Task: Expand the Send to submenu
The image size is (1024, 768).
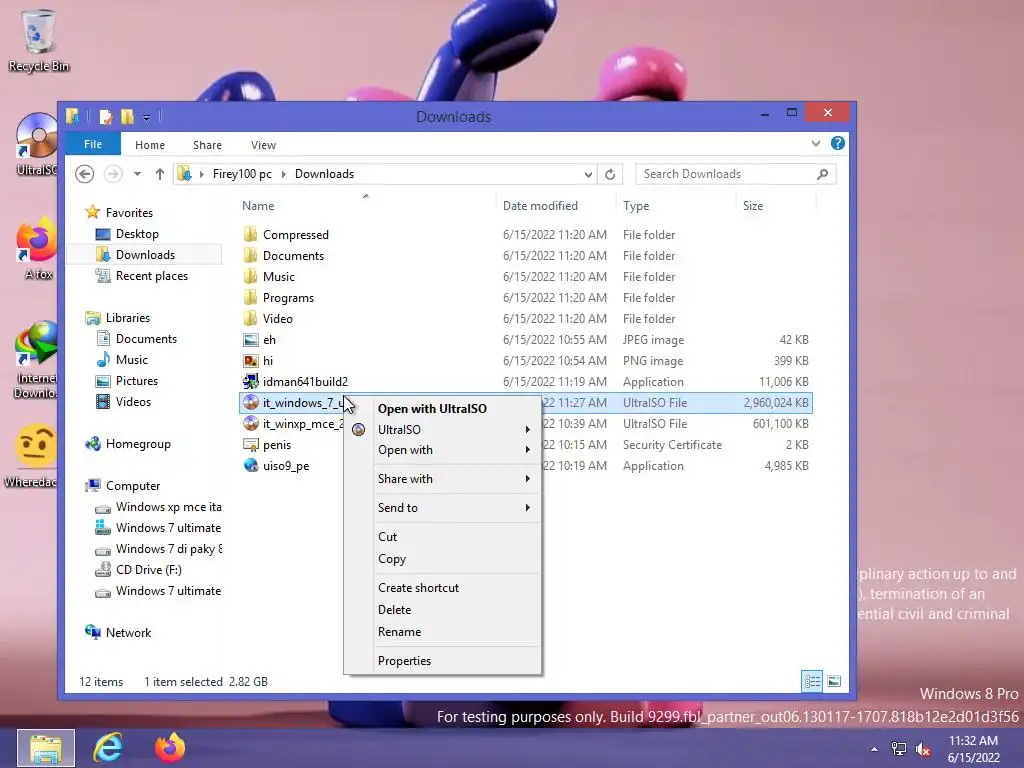Action: (x=443, y=507)
